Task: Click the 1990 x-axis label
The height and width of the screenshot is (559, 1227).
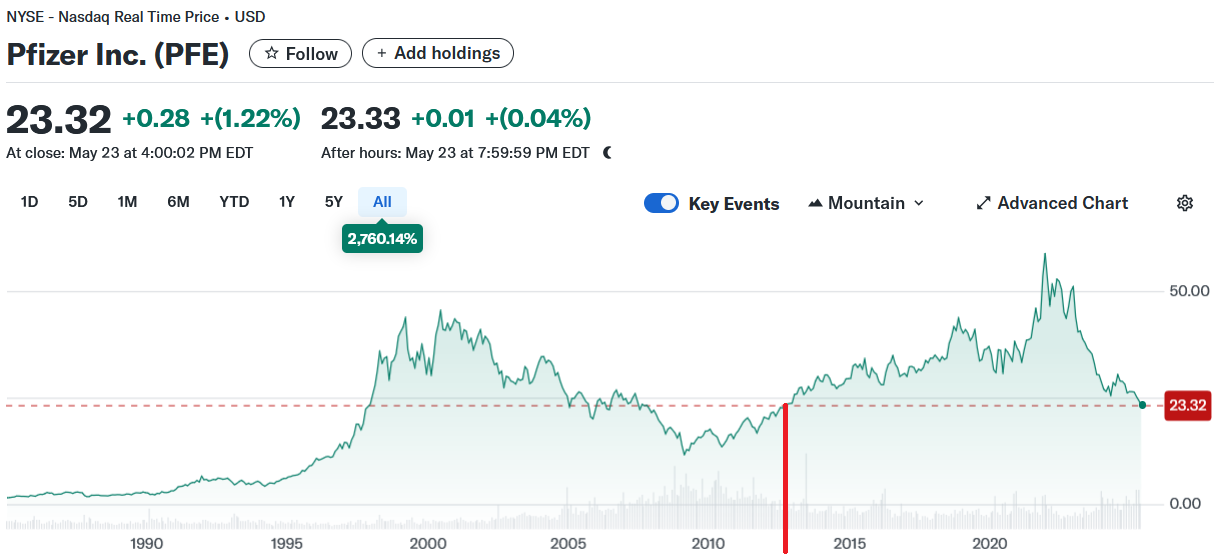Action: click(x=146, y=543)
